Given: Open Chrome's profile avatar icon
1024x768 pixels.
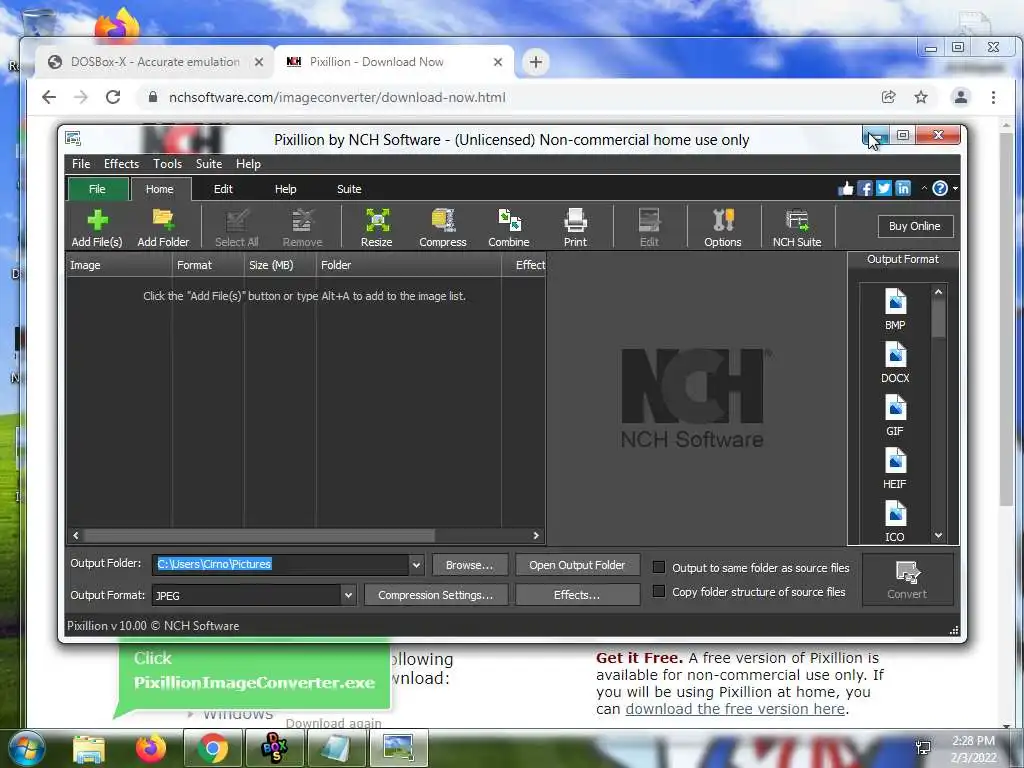Looking at the screenshot, I should click(x=961, y=97).
